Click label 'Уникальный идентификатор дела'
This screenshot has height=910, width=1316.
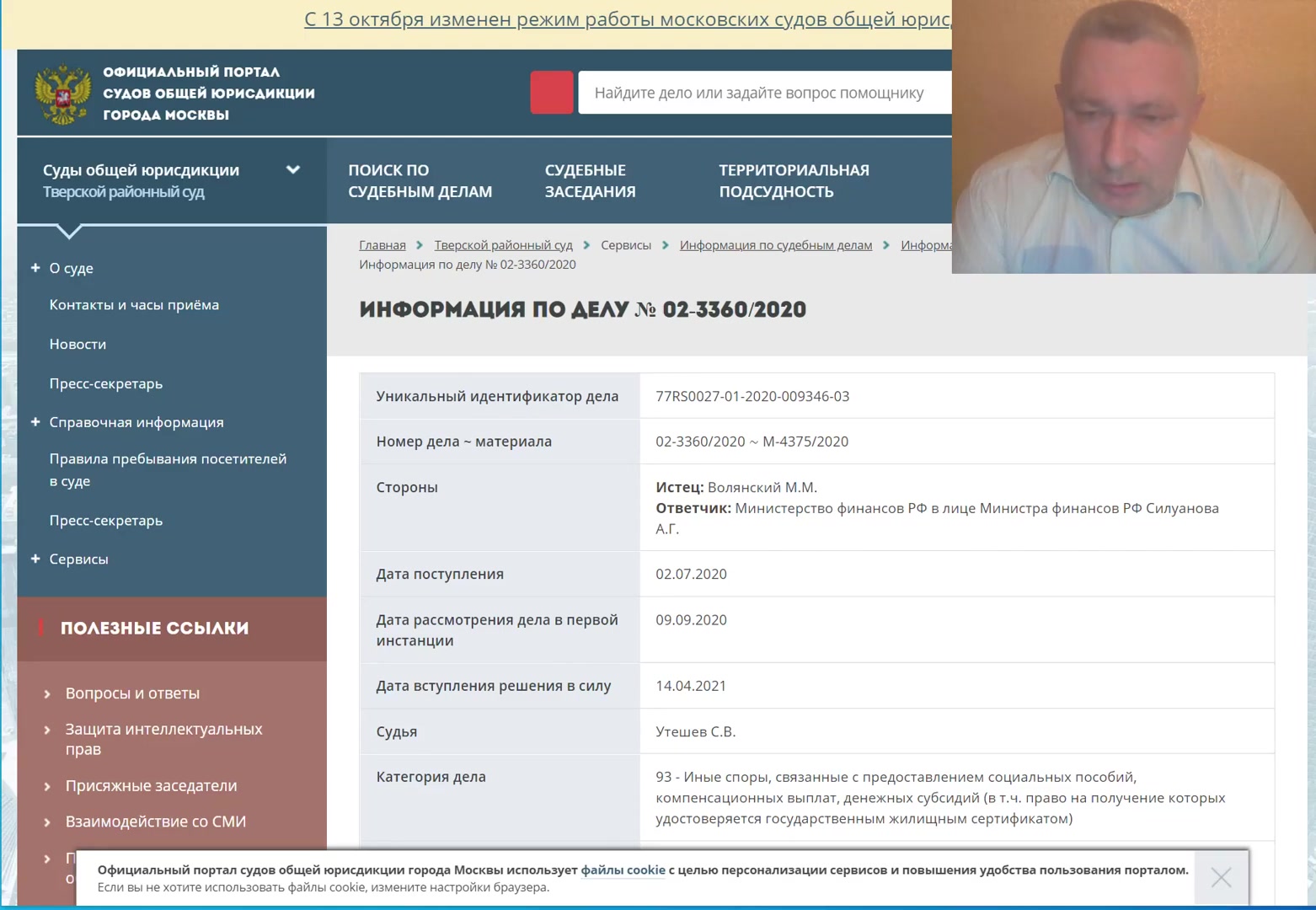coord(497,396)
